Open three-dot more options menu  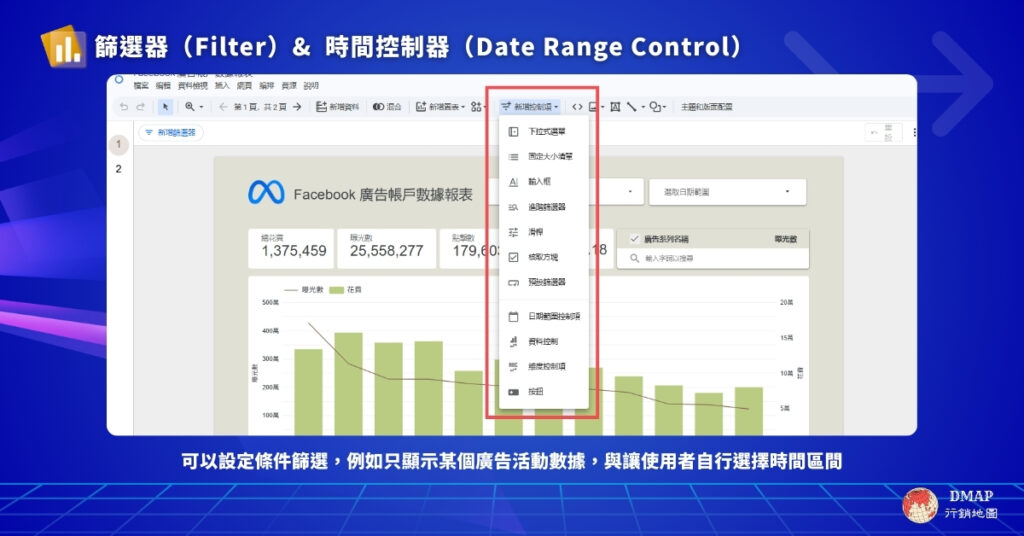(x=914, y=133)
